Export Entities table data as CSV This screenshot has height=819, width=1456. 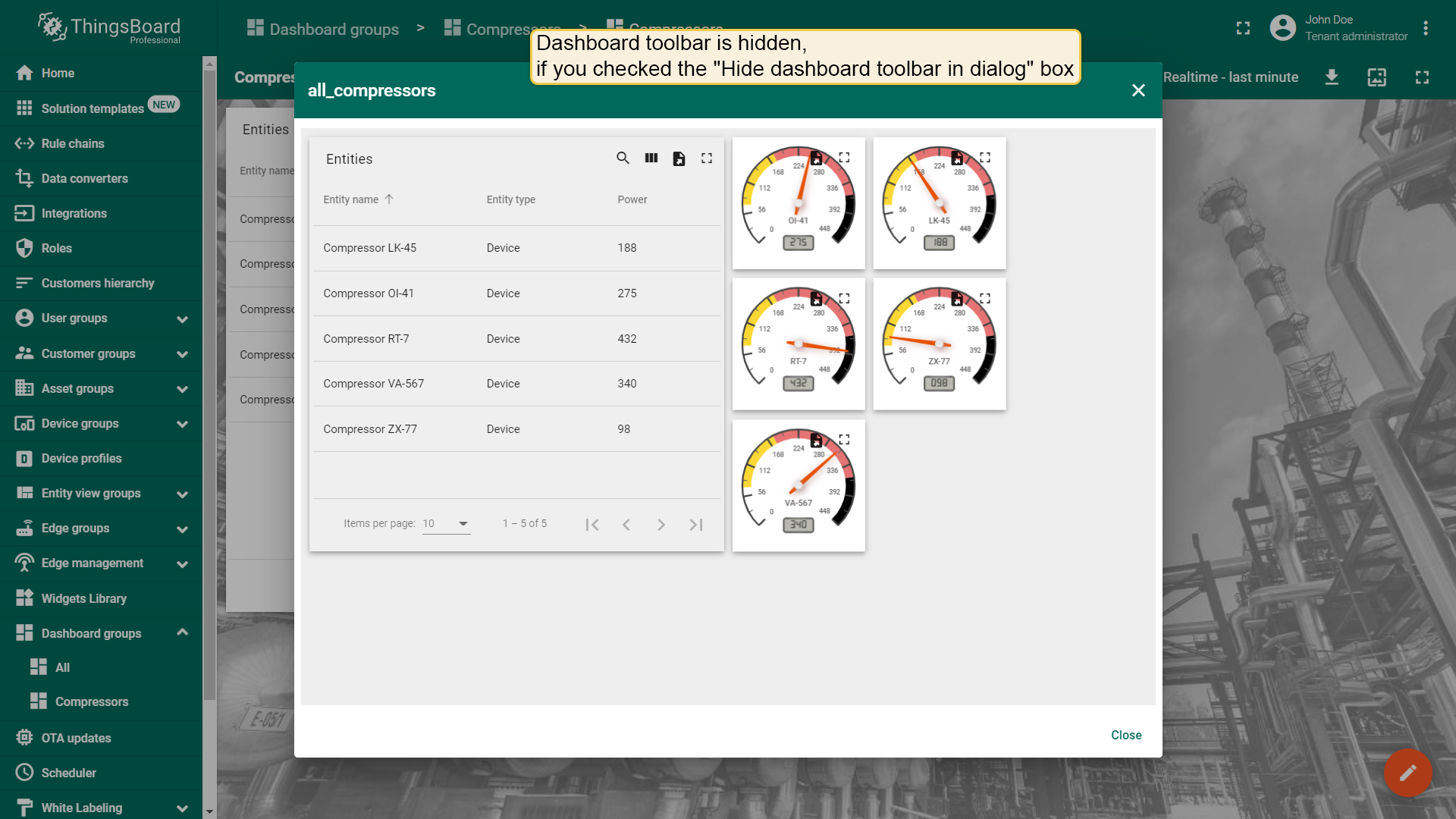point(679,158)
